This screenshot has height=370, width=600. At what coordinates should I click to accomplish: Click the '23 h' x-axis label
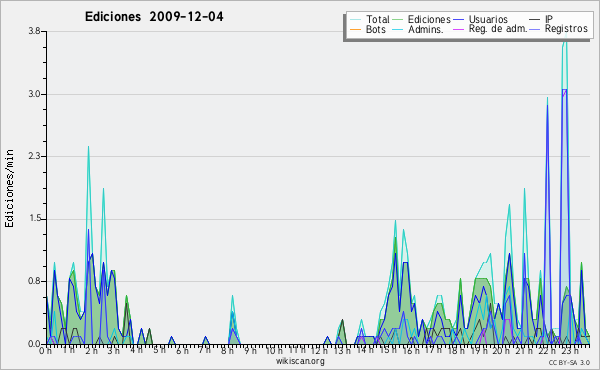(x=569, y=350)
